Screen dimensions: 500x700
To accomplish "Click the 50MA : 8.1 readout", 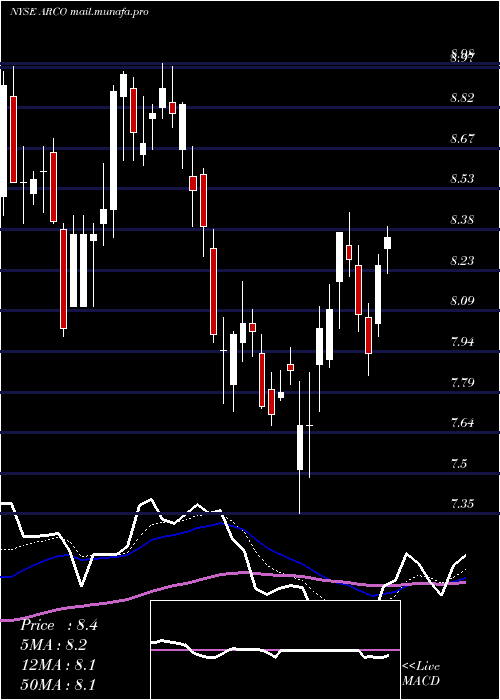I will click(x=58, y=684).
